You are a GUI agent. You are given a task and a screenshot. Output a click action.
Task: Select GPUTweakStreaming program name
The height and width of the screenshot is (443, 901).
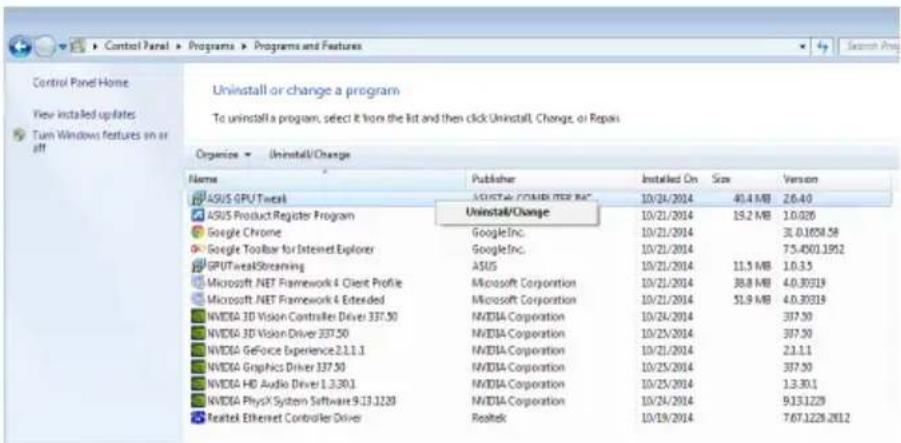(x=255, y=267)
